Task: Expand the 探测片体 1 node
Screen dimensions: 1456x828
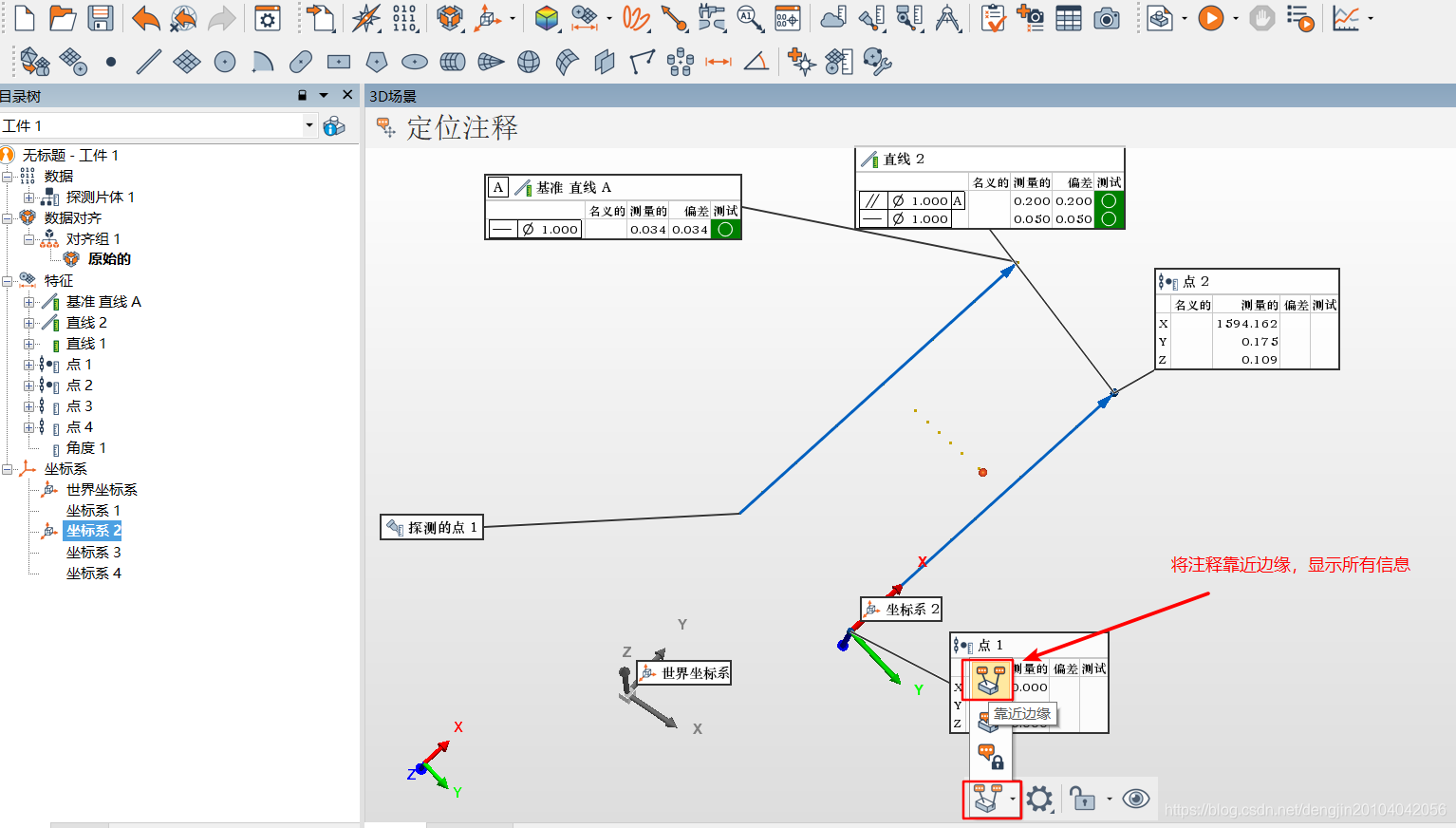Action: coord(29,198)
